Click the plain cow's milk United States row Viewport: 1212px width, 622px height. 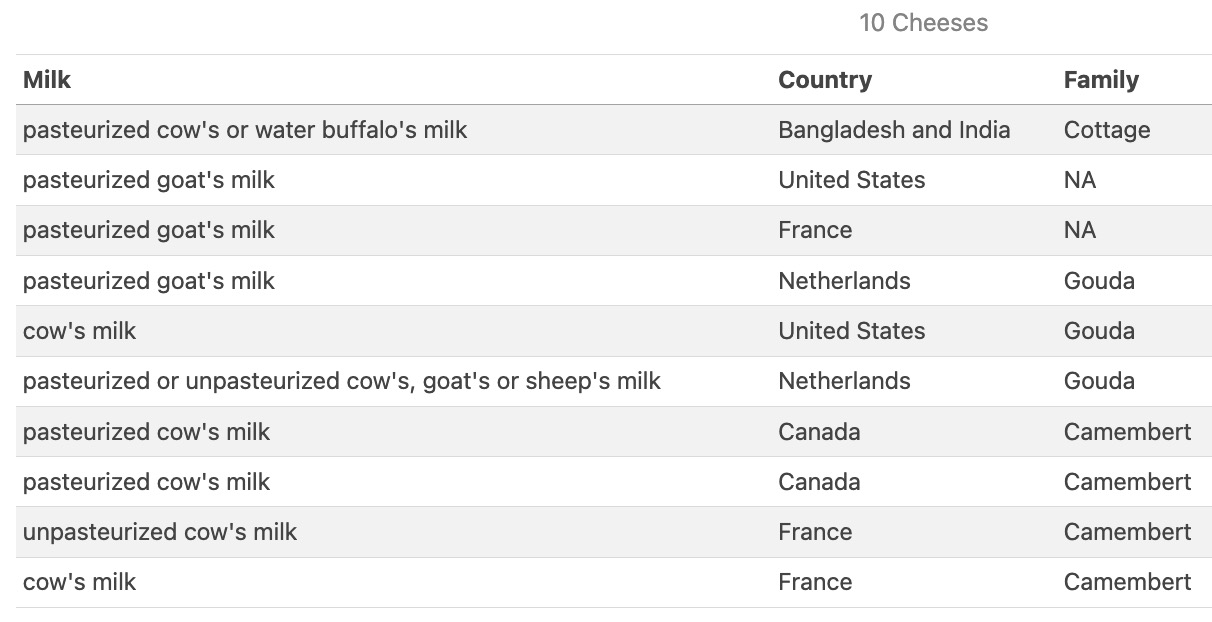coord(614,331)
